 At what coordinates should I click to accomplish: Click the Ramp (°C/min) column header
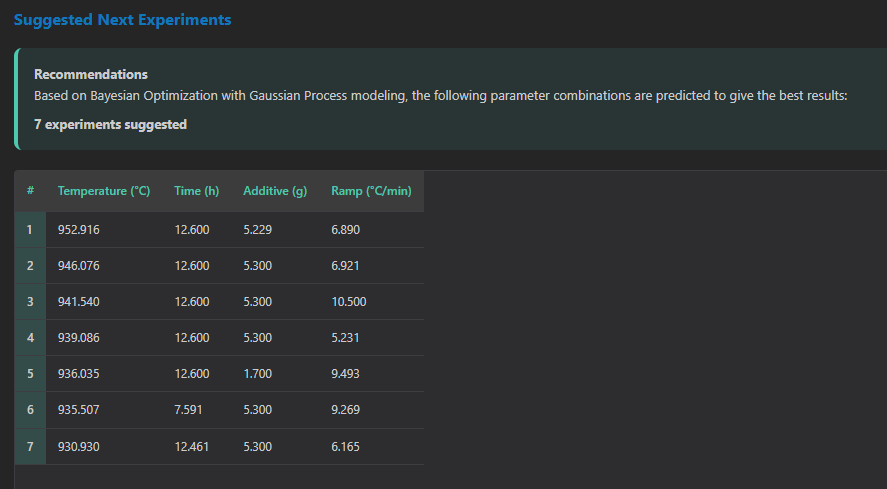[371, 191]
